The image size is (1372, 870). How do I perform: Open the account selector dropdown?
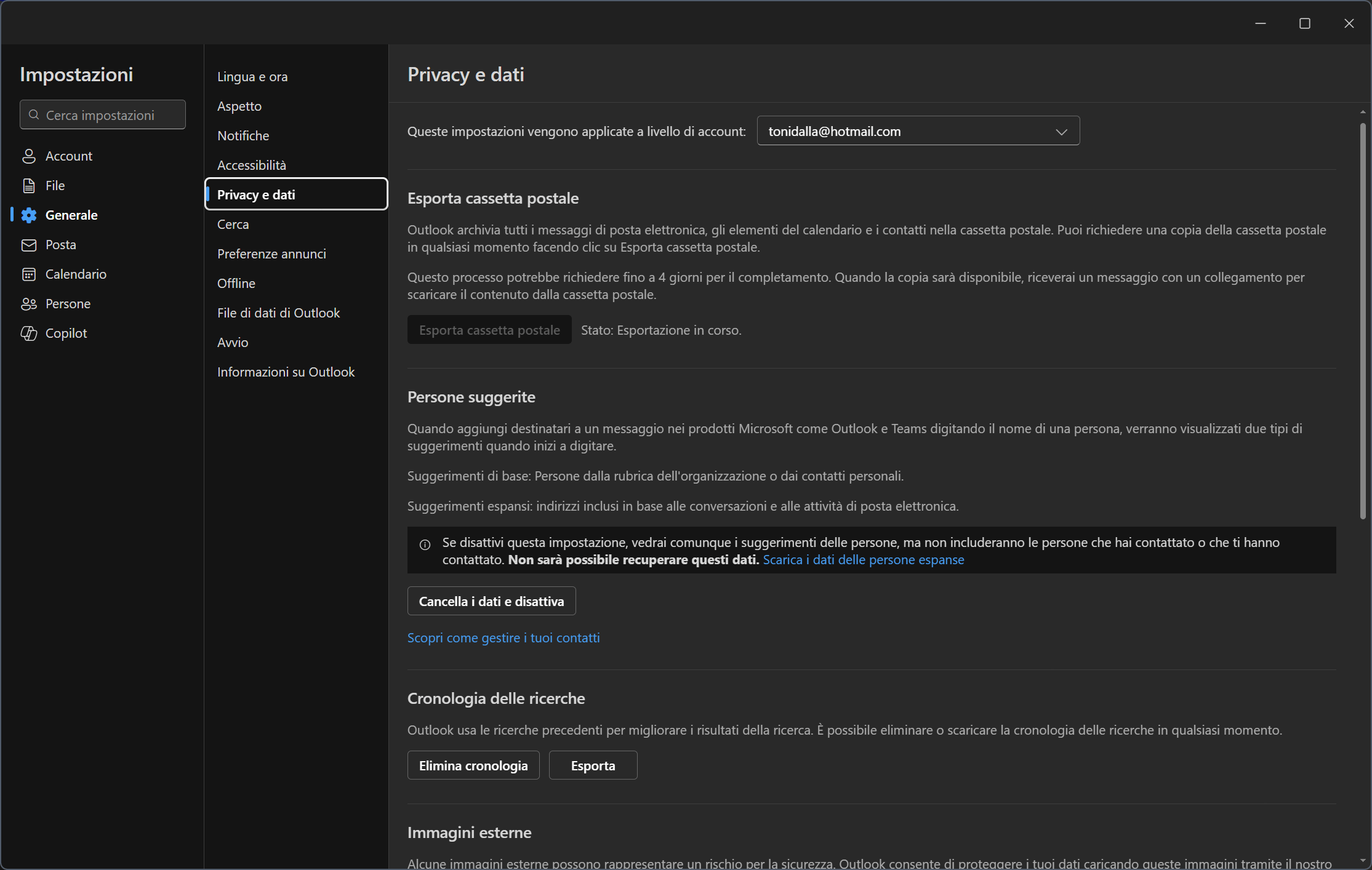[x=918, y=131]
